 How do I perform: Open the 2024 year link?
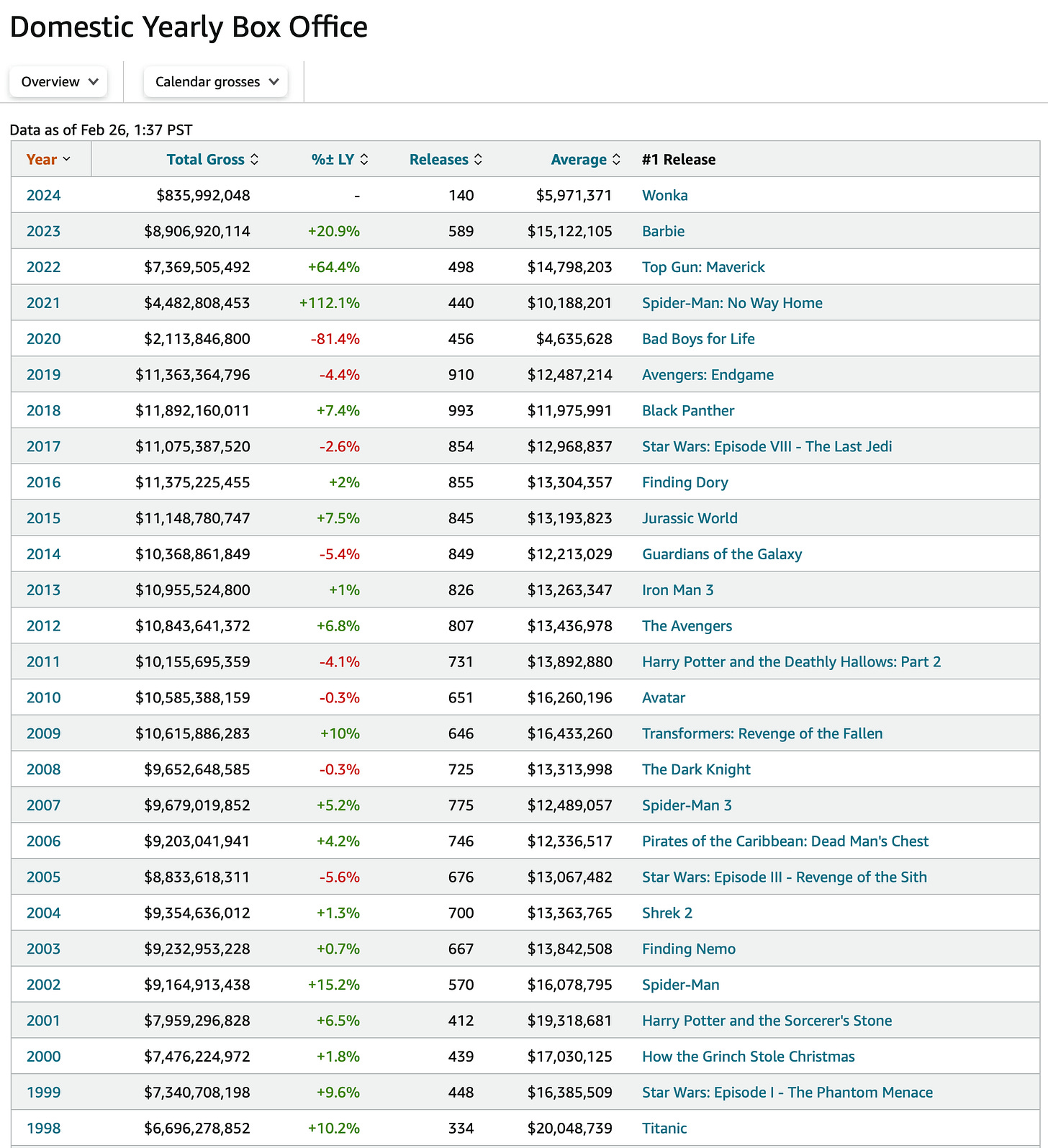coord(43,196)
